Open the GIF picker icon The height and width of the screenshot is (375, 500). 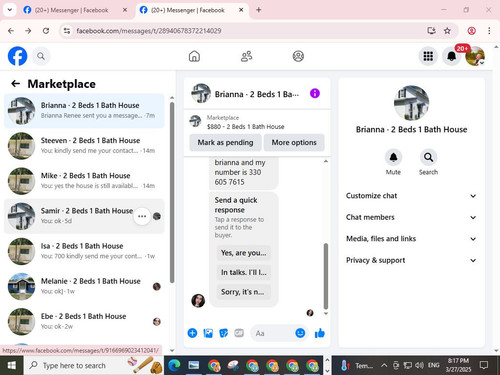click(x=239, y=333)
